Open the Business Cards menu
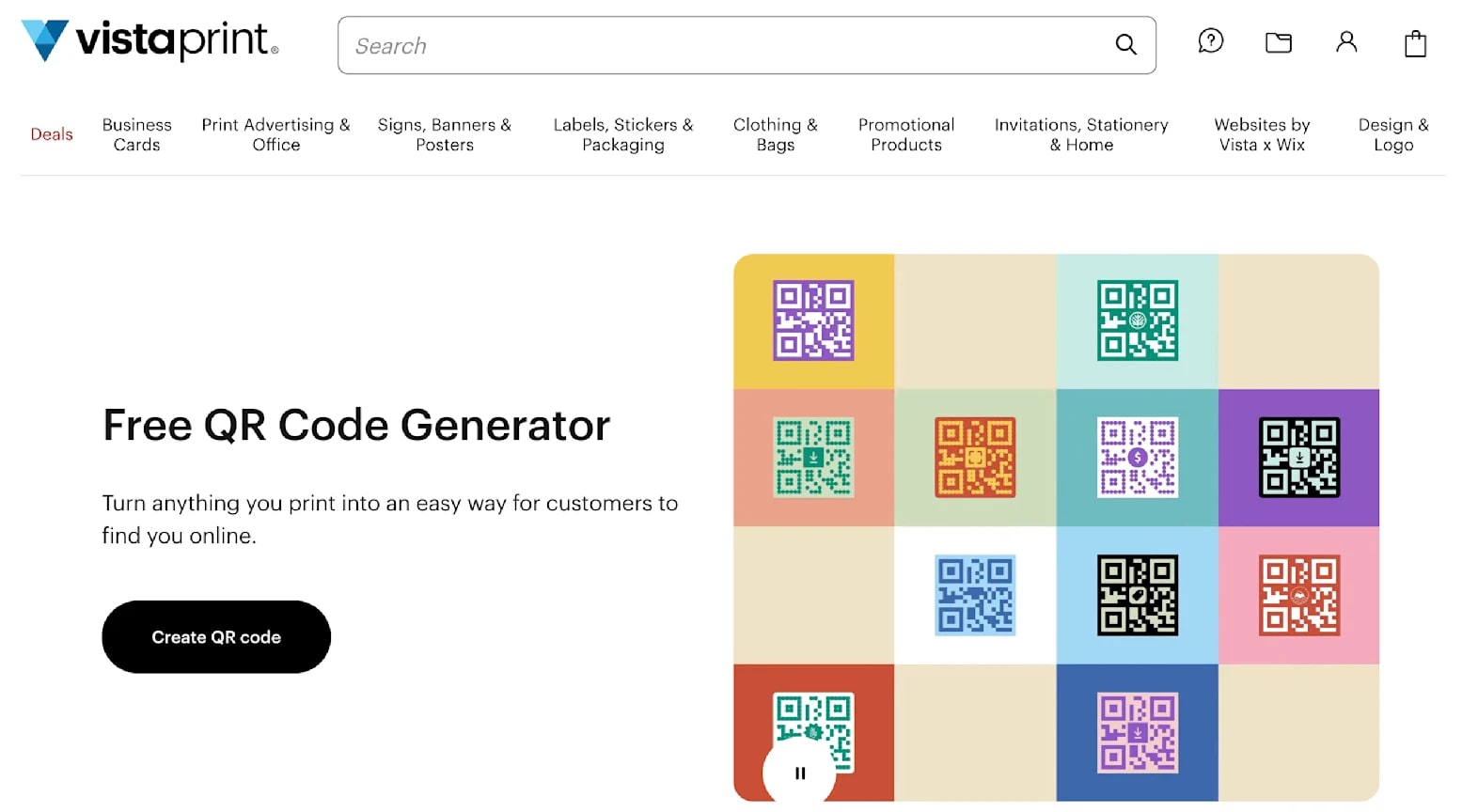 coord(136,133)
